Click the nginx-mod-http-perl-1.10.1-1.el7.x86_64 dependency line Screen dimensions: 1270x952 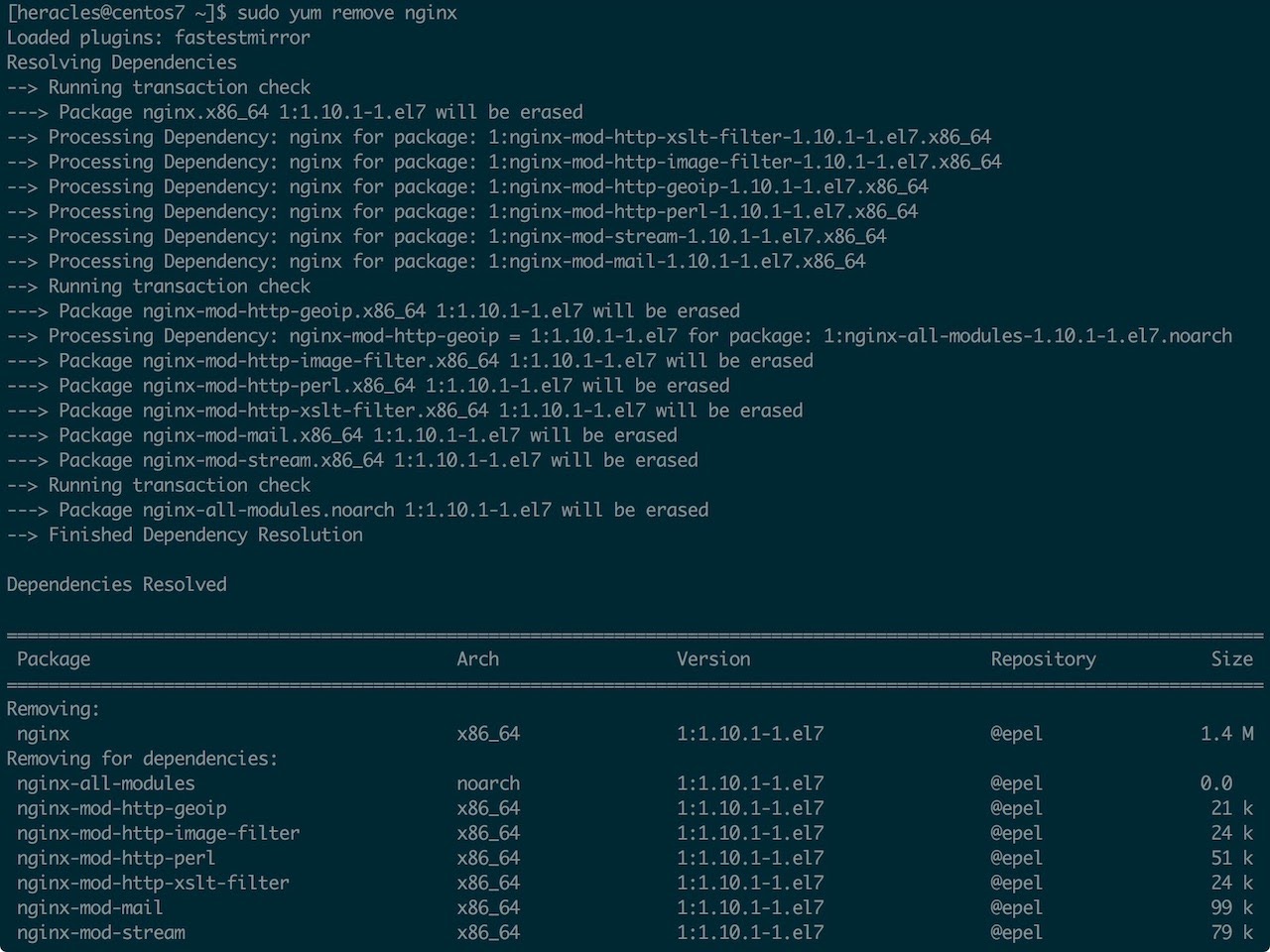(462, 211)
